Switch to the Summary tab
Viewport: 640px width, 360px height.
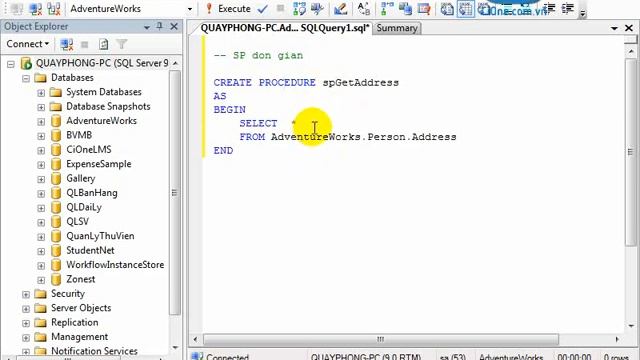coord(397,28)
